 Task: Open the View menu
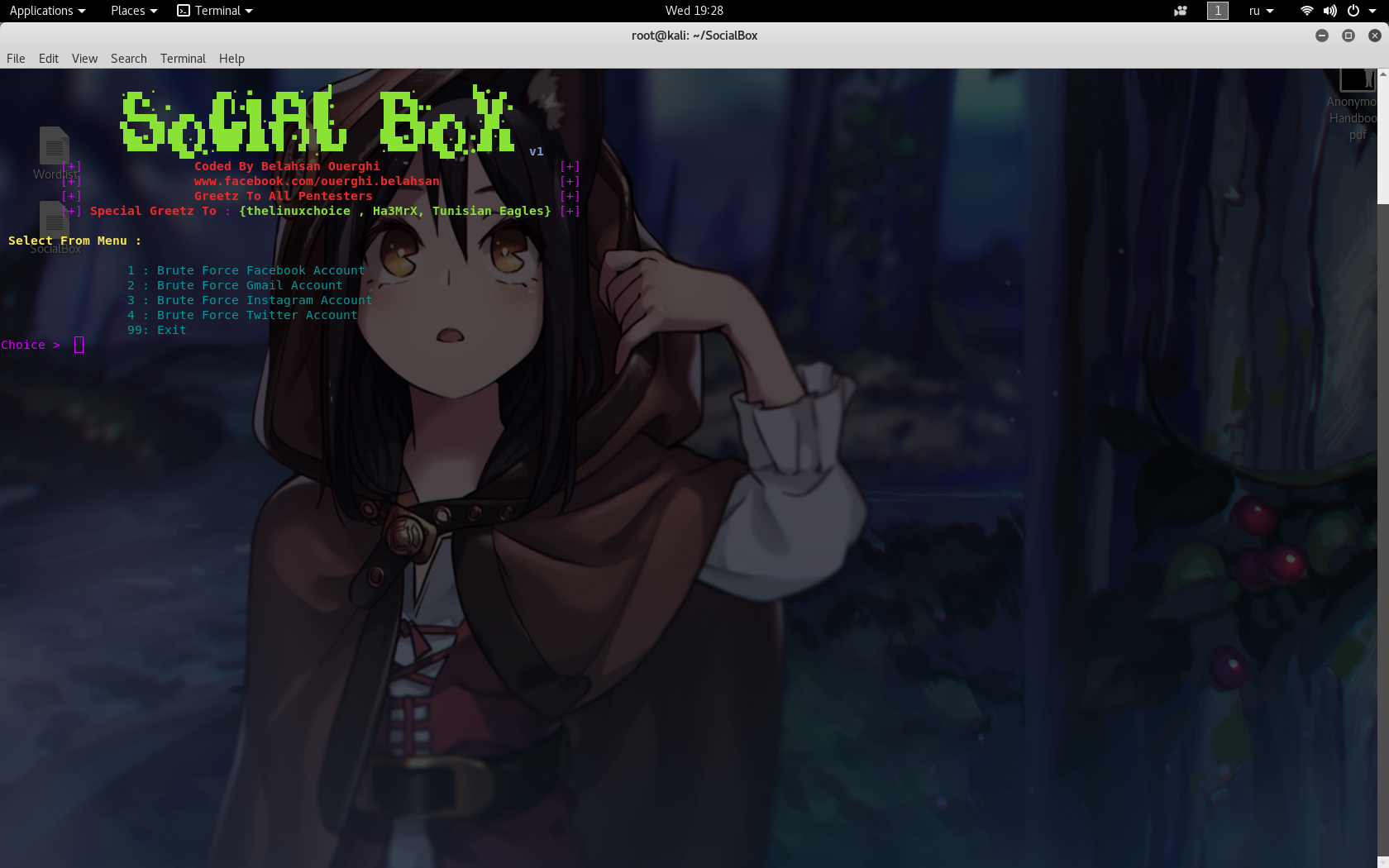(x=84, y=59)
